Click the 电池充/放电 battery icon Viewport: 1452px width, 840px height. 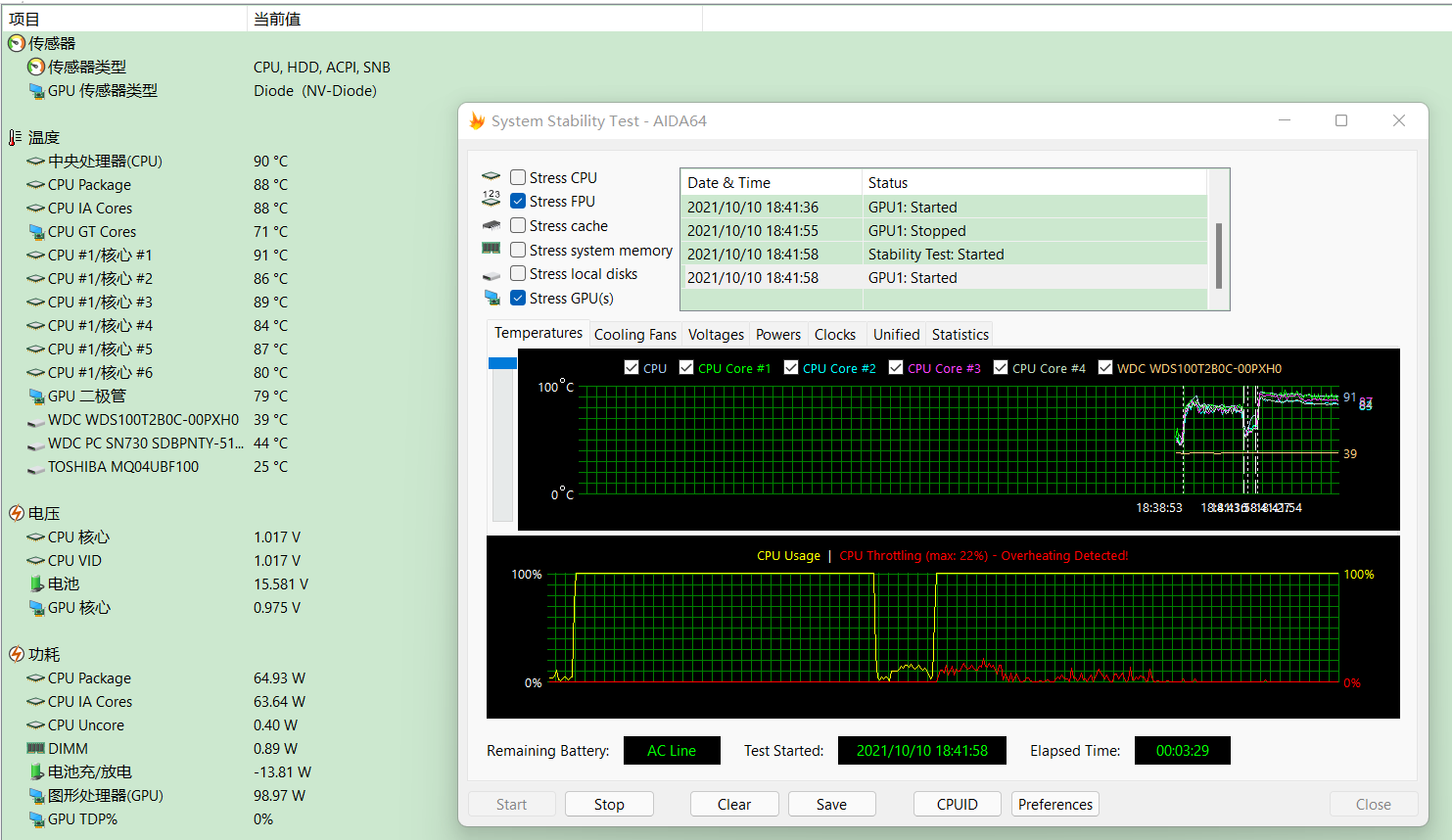36,771
